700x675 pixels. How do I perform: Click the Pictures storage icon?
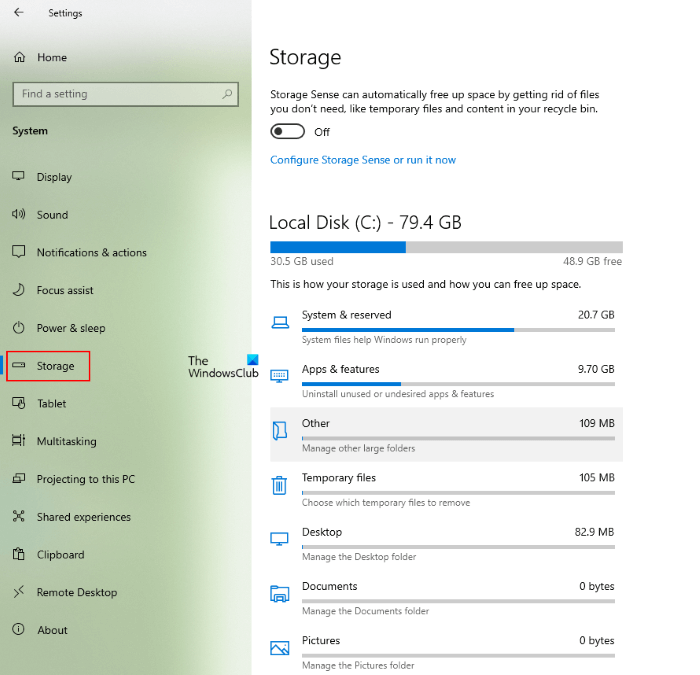click(x=280, y=647)
